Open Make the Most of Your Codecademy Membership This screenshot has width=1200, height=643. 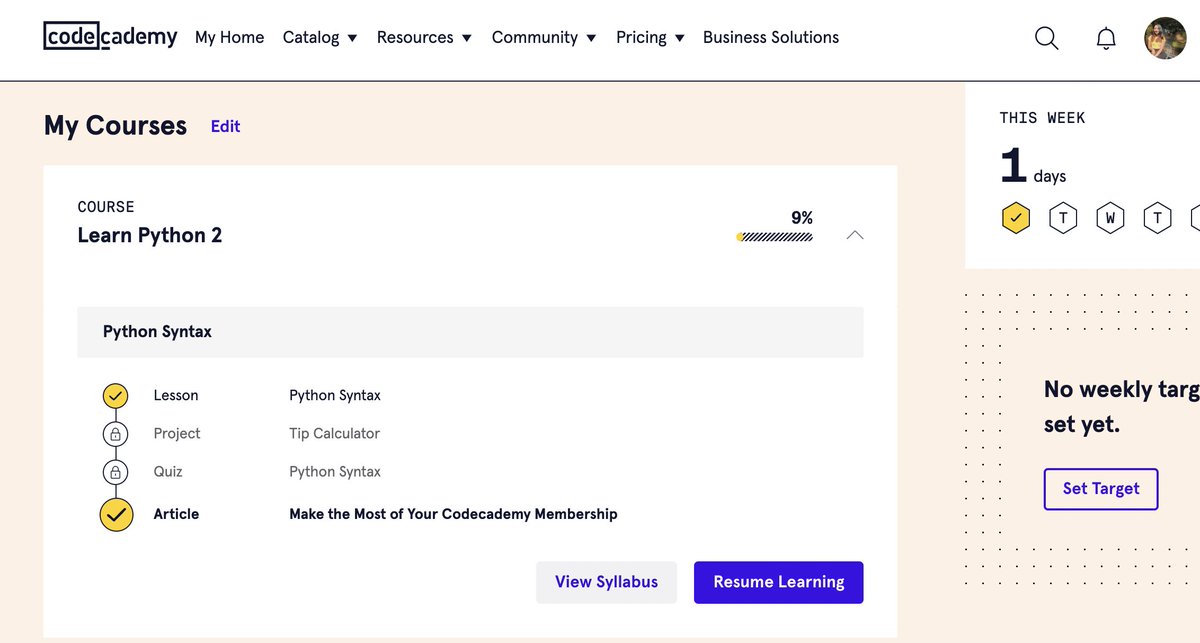[453, 514]
